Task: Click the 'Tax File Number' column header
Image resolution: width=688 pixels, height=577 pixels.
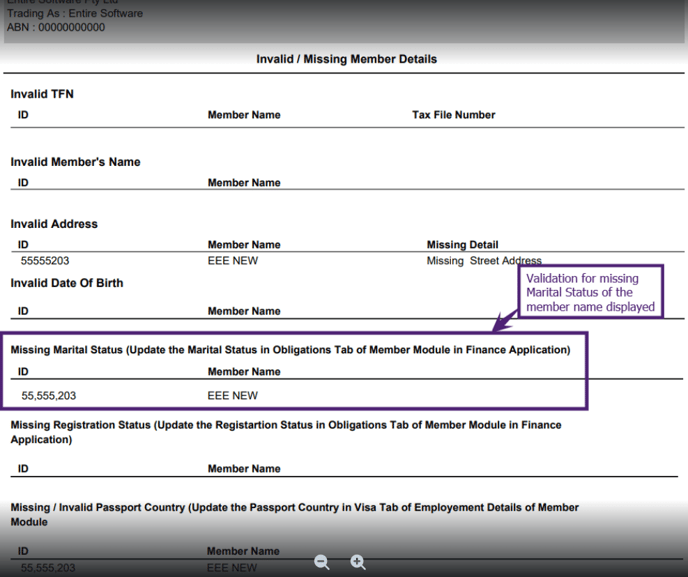Action: coord(454,115)
